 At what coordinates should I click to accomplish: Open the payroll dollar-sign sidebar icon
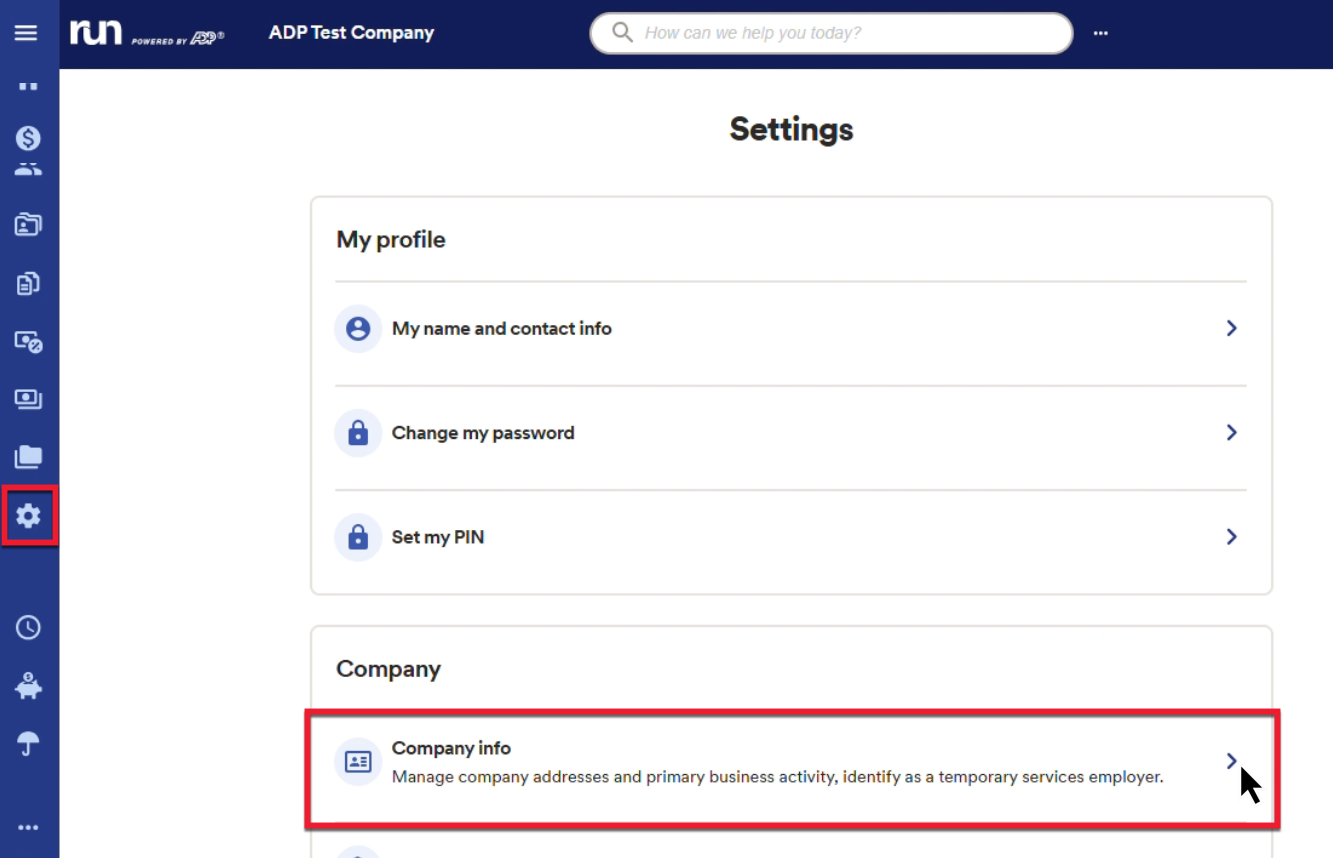[28, 138]
